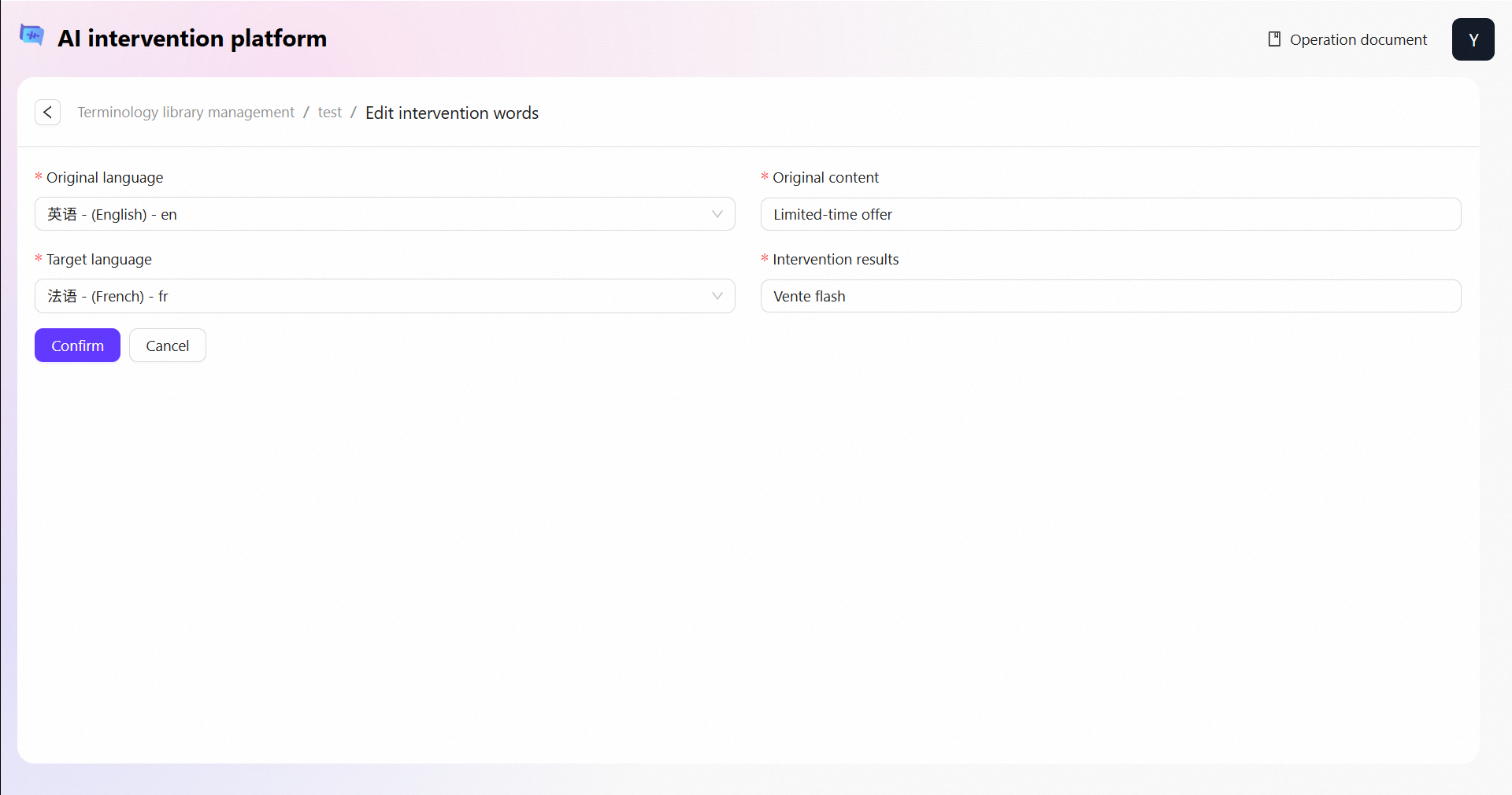Open the Target language select box
Viewport: 1512px width, 795px height.
click(378, 296)
